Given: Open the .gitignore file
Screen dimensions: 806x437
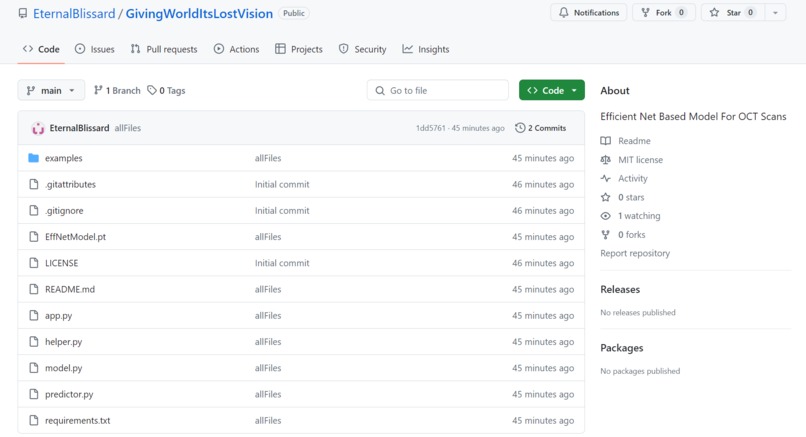Looking at the screenshot, I should (x=64, y=211).
